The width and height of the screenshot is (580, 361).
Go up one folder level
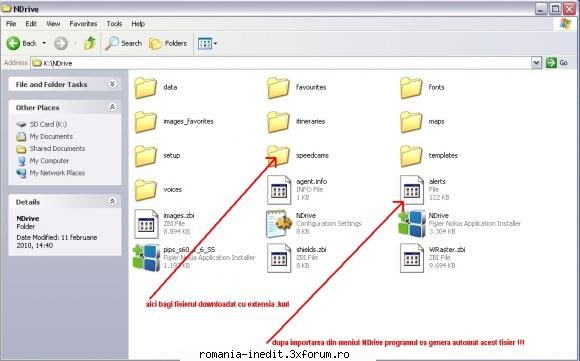(90, 43)
